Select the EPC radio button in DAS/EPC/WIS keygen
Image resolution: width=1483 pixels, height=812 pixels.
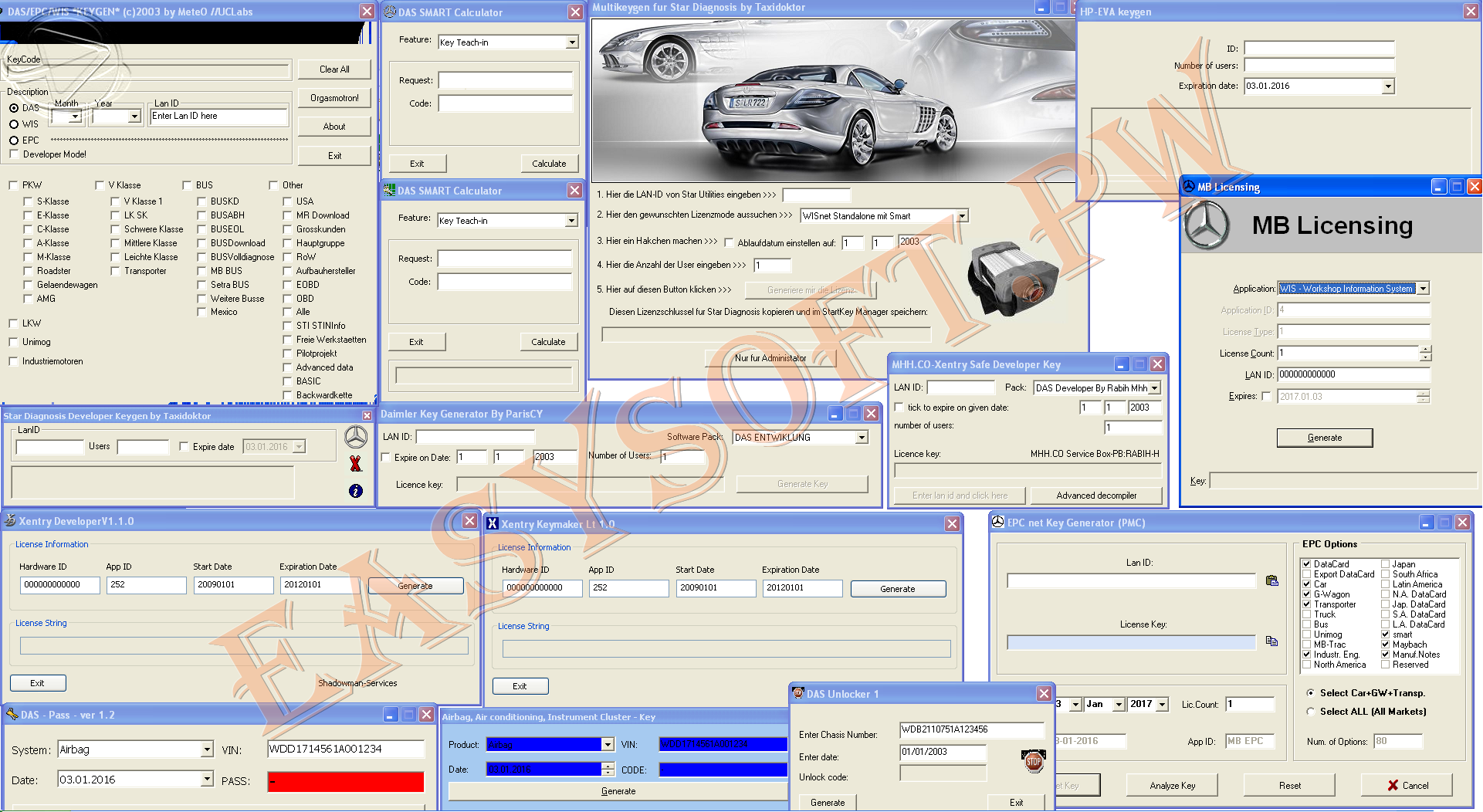pos(14,140)
